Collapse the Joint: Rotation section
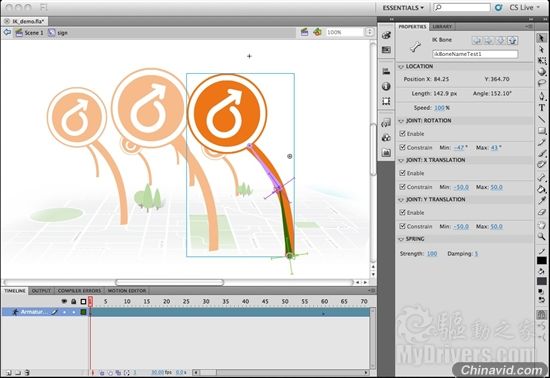Screen dimensions: 550x378 pyautogui.click(x=401, y=121)
